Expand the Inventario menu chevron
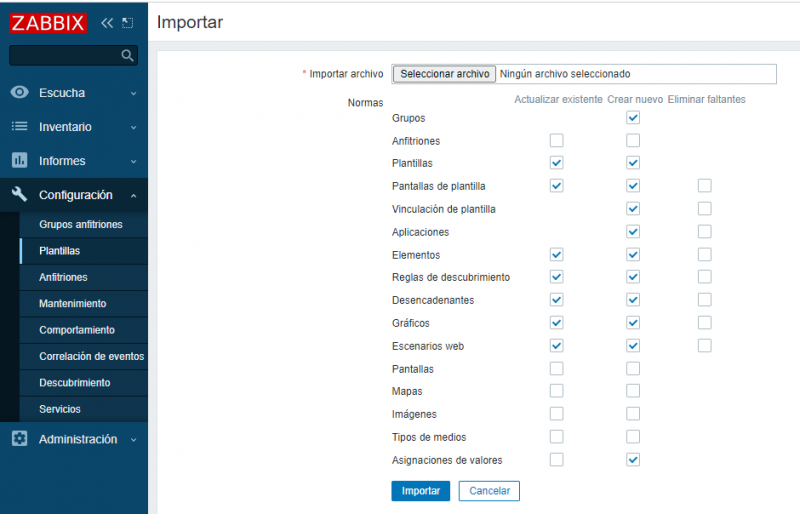 coord(133,127)
